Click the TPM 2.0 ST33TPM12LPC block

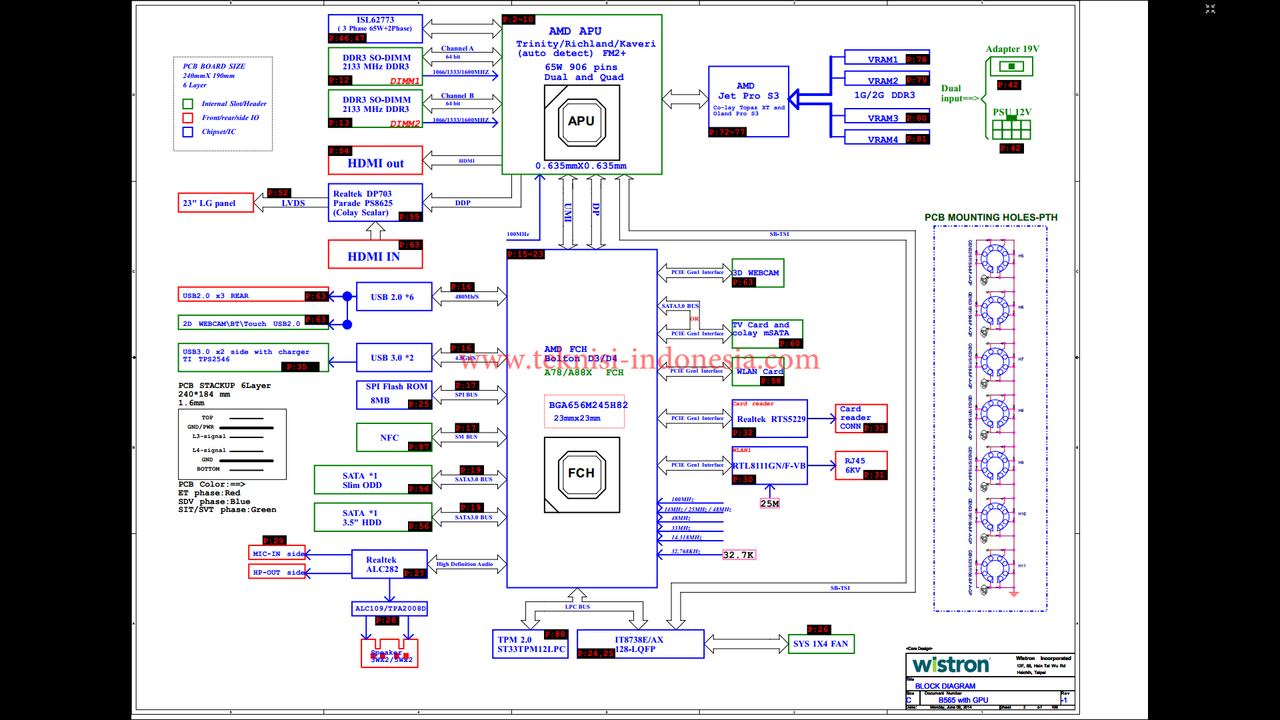[x=531, y=644]
